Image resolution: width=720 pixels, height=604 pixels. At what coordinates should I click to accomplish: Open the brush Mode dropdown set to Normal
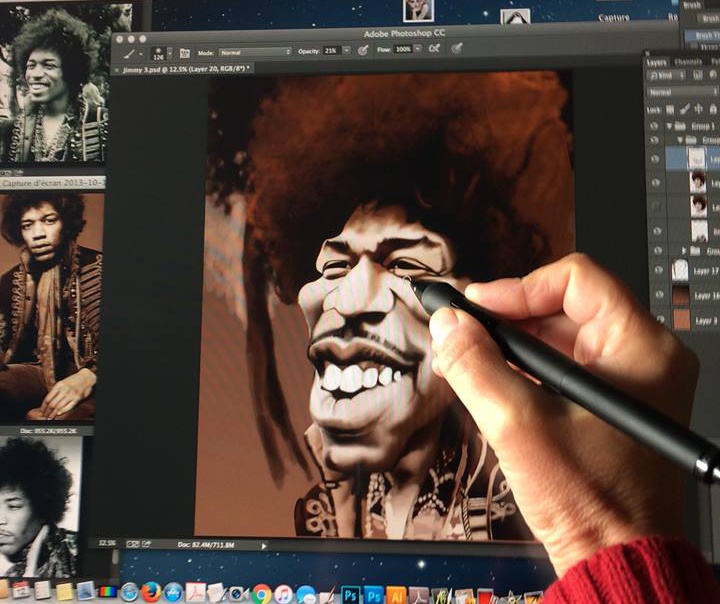pos(255,52)
